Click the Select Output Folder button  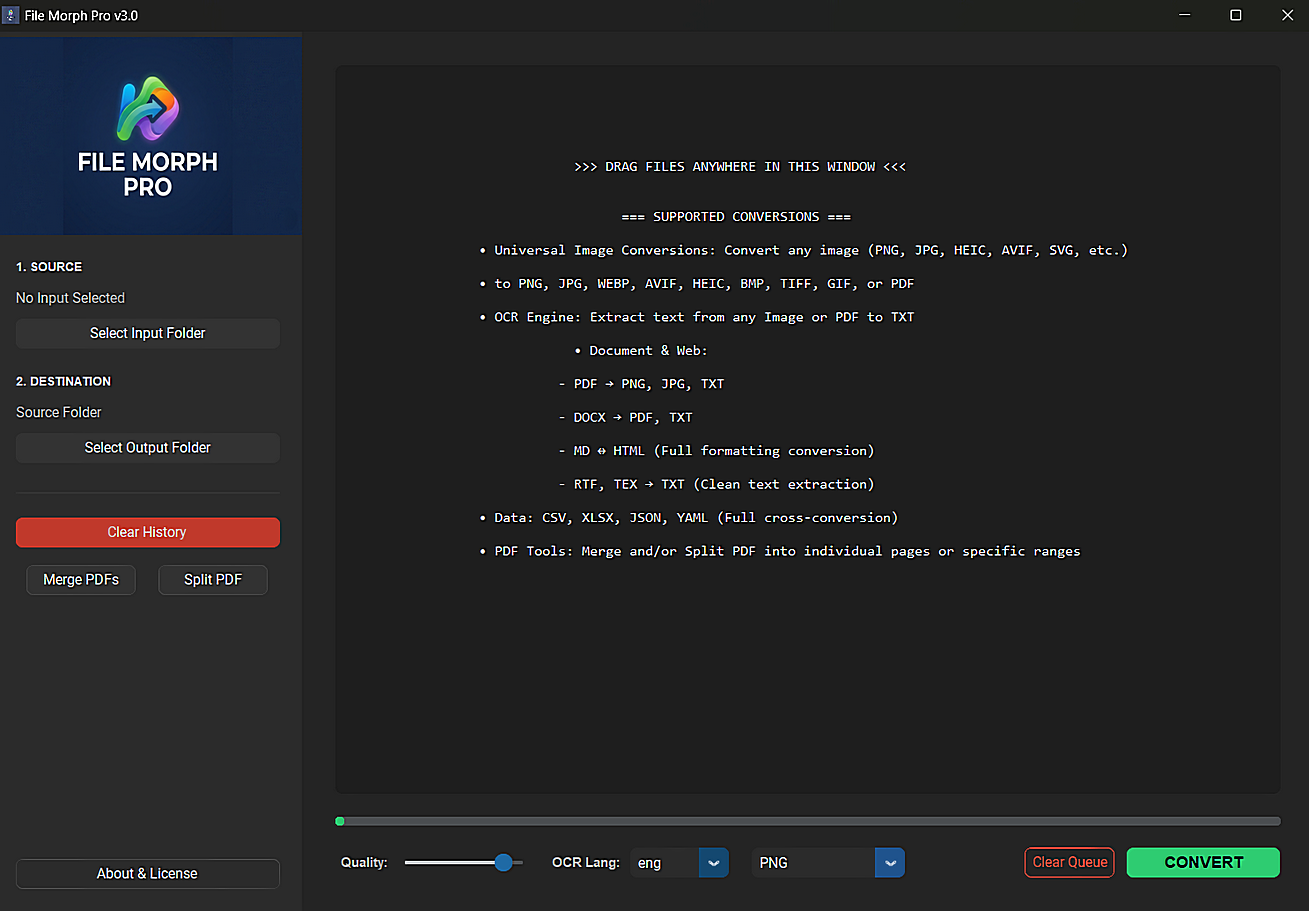click(x=148, y=448)
